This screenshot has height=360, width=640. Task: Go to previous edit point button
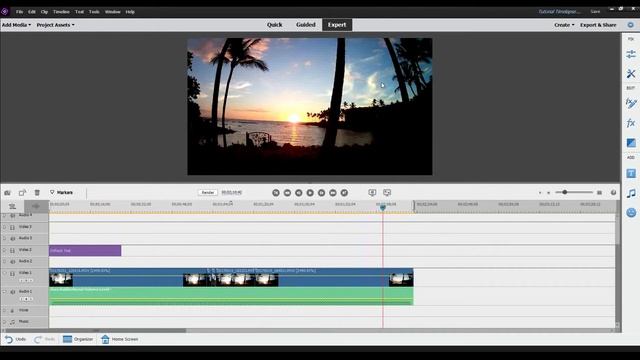(x=276, y=193)
